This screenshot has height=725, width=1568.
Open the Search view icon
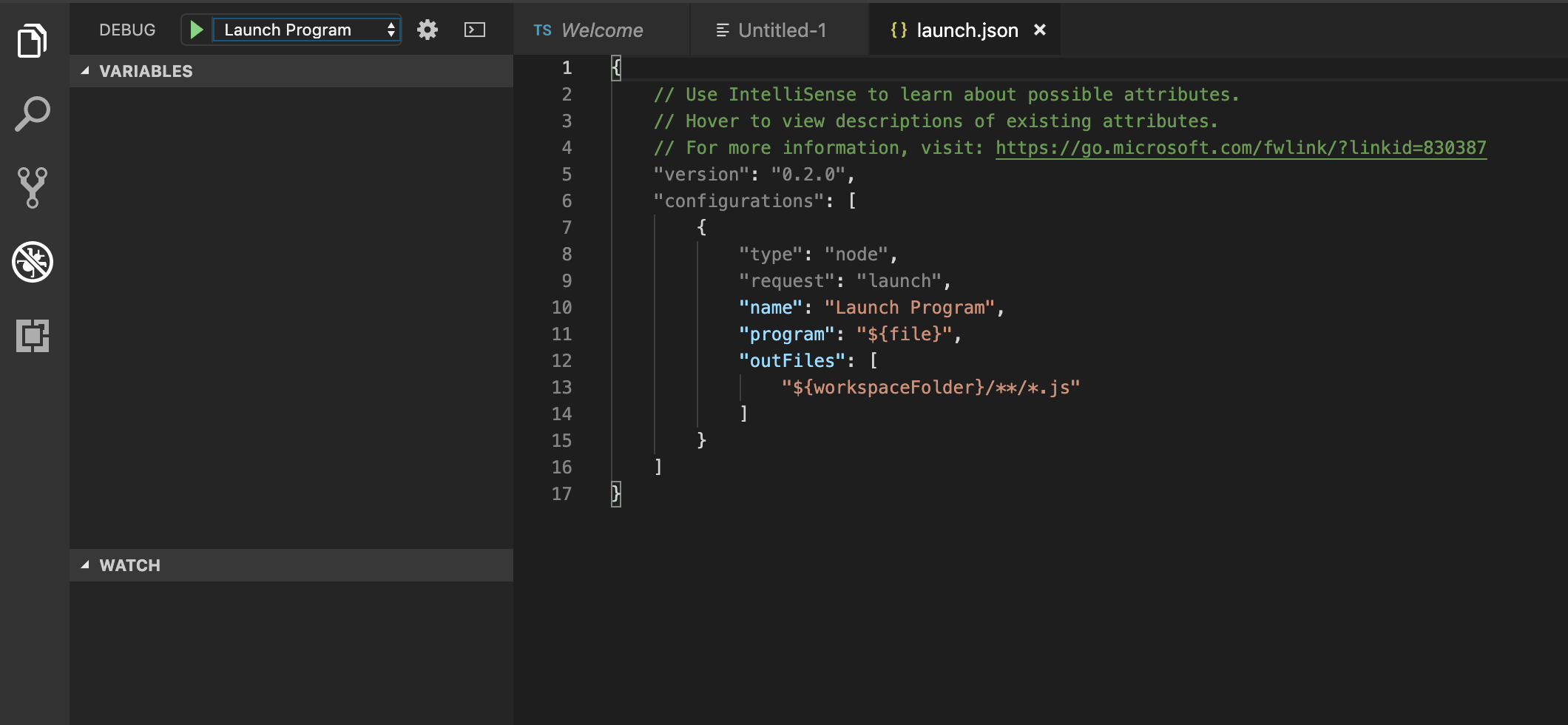click(x=33, y=114)
